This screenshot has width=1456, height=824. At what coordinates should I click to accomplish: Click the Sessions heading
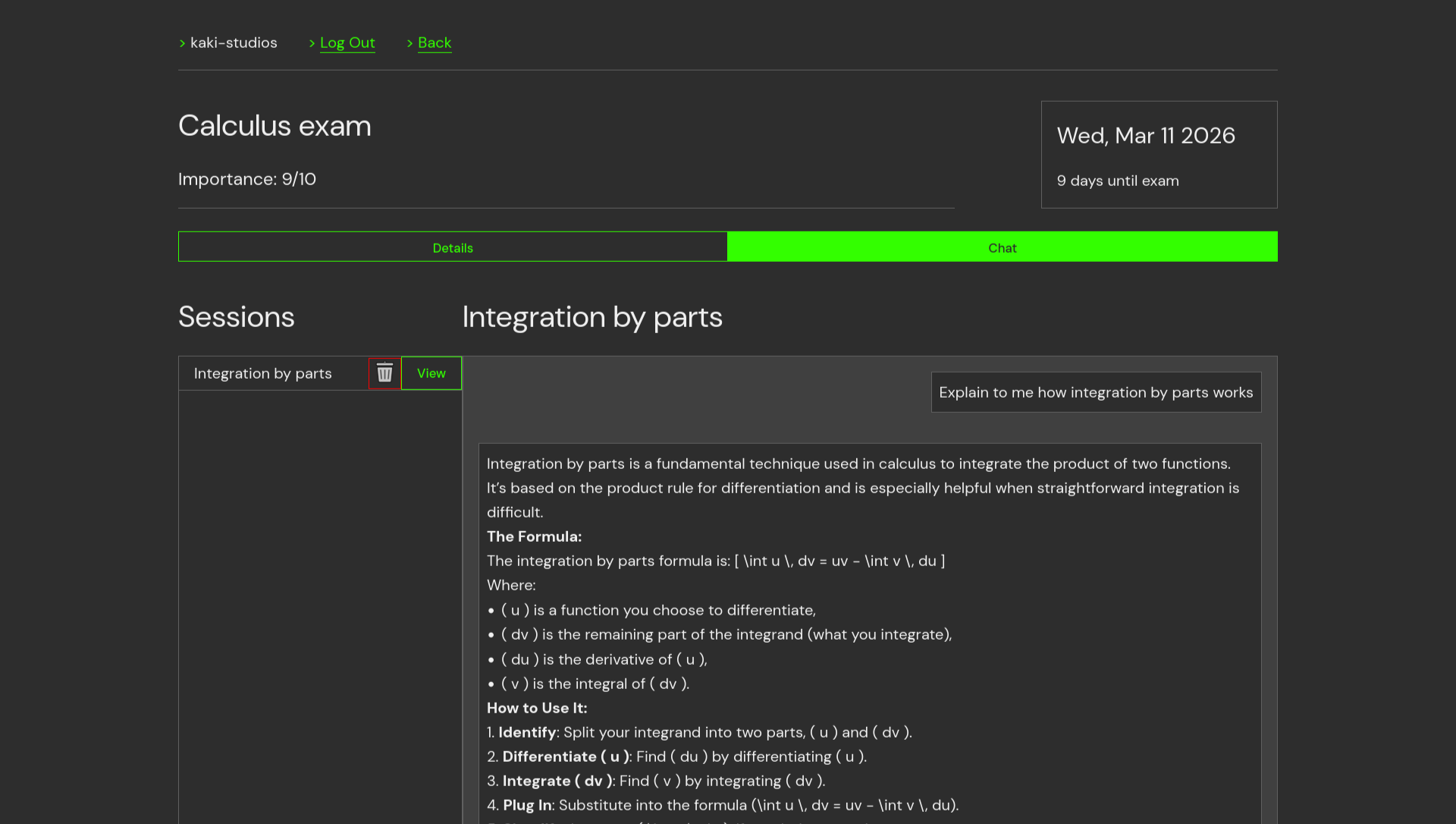tap(236, 317)
